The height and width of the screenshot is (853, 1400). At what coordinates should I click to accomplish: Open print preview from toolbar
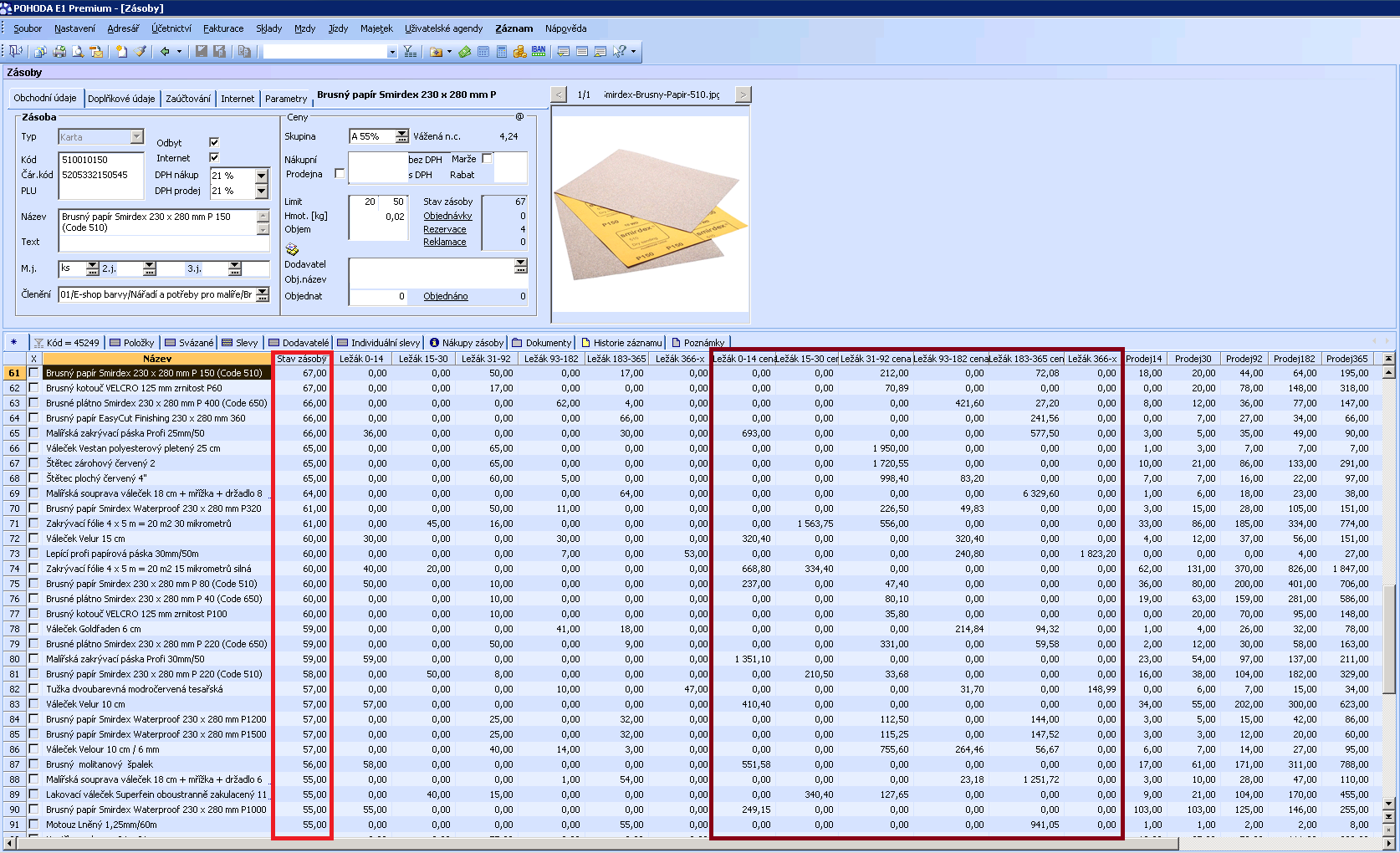[78, 51]
